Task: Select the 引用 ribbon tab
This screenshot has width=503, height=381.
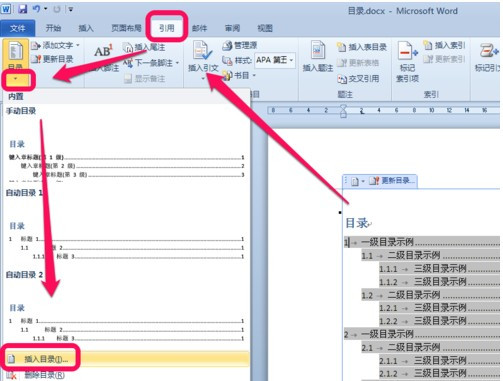Action: tap(166, 28)
